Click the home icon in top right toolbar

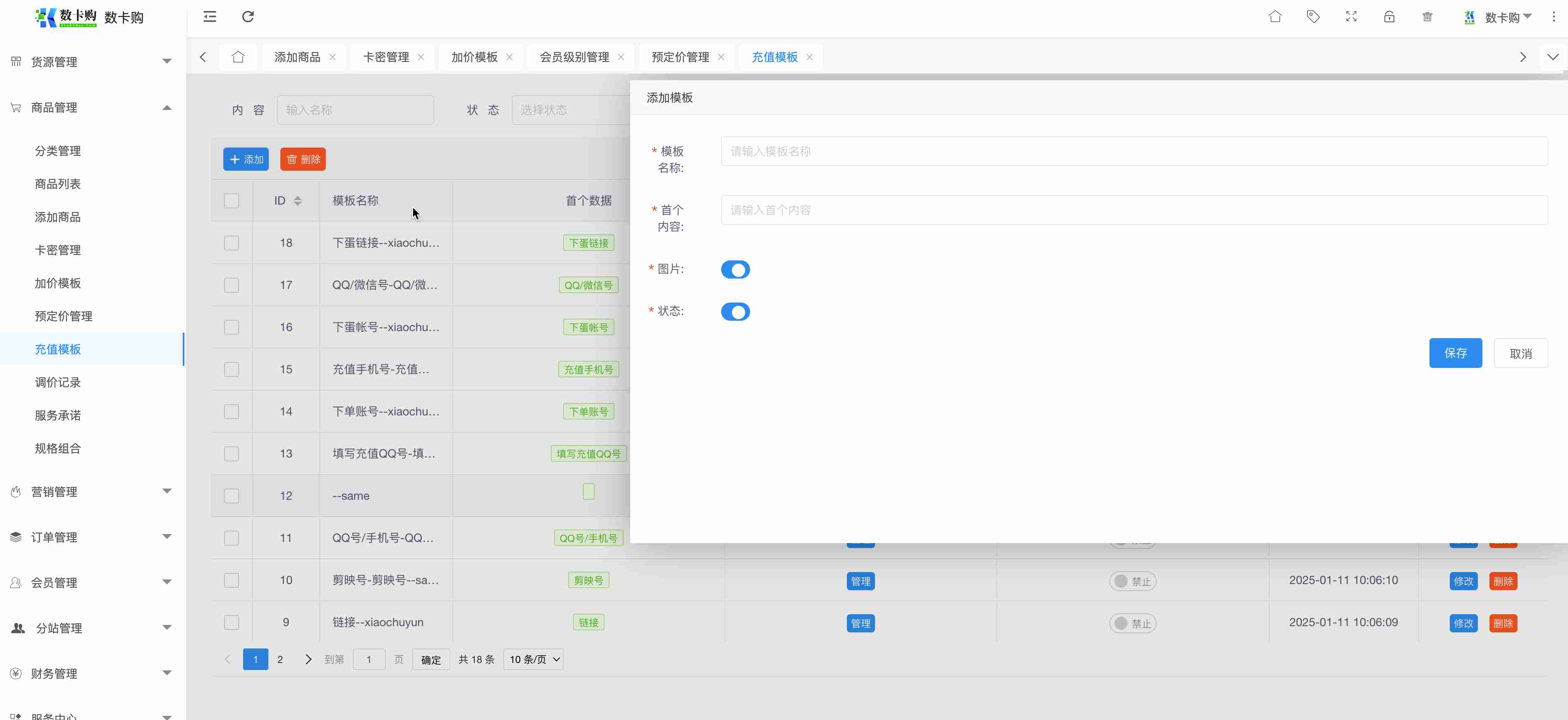[x=1274, y=17]
